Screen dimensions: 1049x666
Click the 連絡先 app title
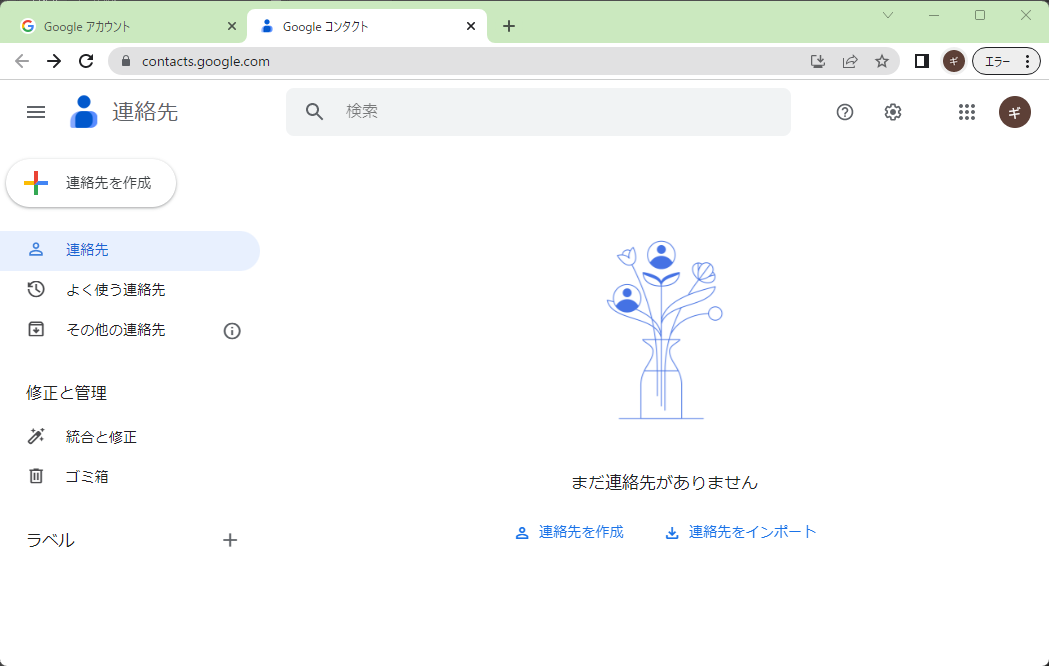[x=145, y=112]
